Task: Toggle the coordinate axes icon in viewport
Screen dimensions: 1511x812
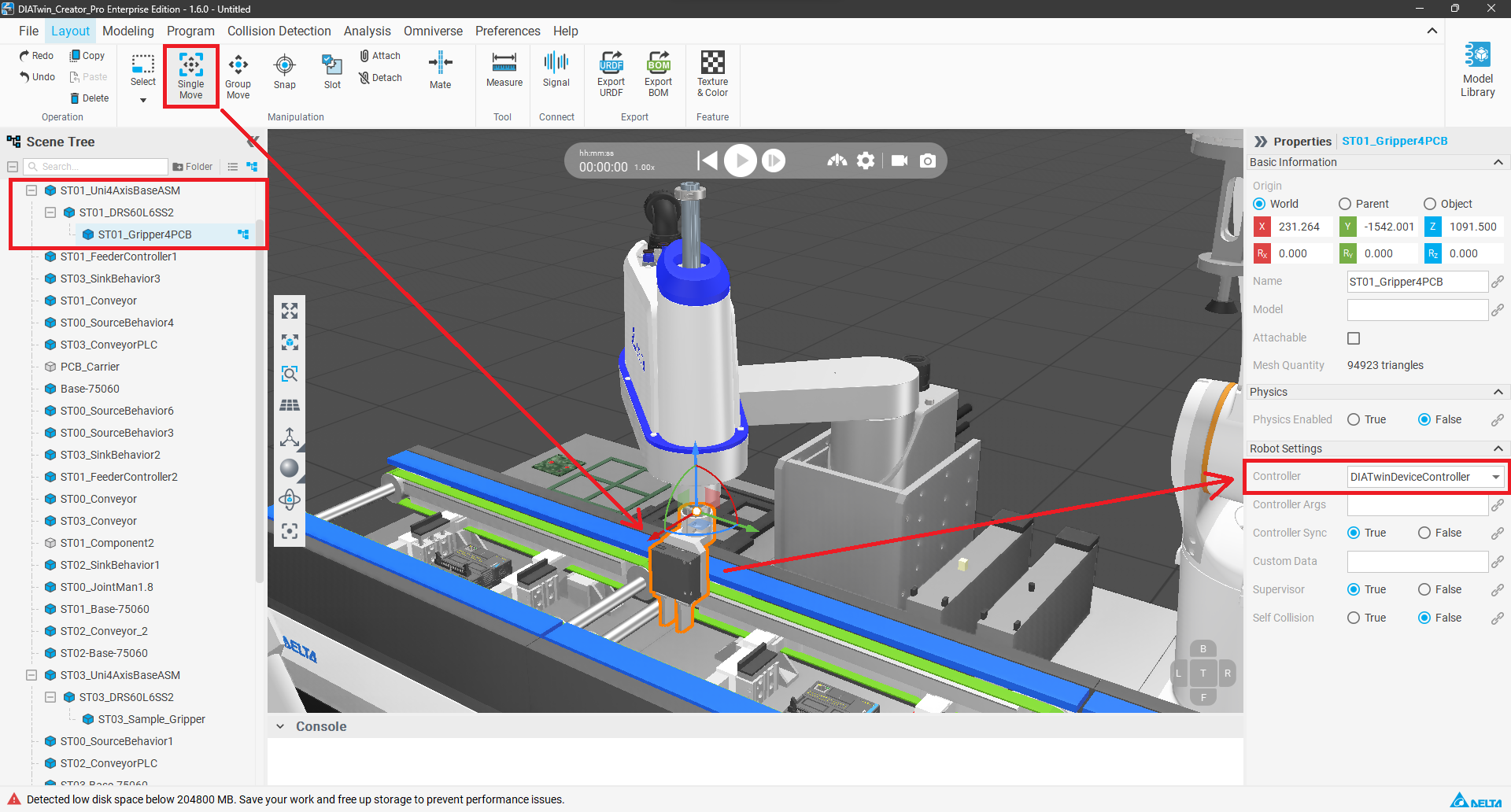Action: coord(290,437)
